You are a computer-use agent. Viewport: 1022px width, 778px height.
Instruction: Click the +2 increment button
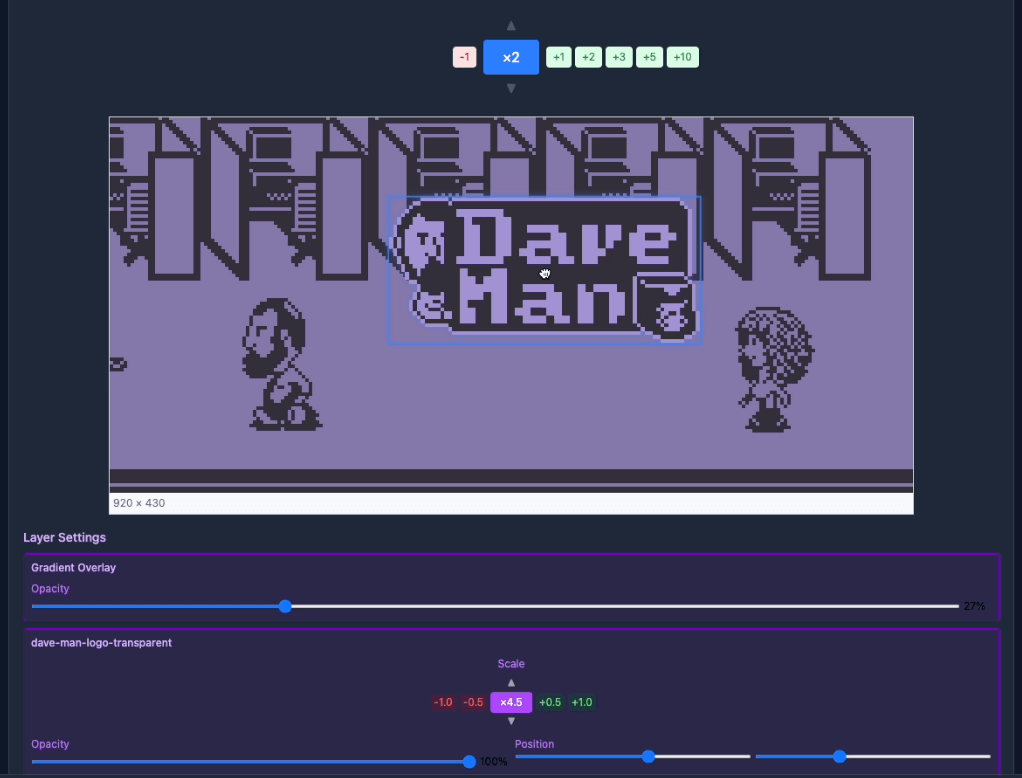tap(588, 57)
